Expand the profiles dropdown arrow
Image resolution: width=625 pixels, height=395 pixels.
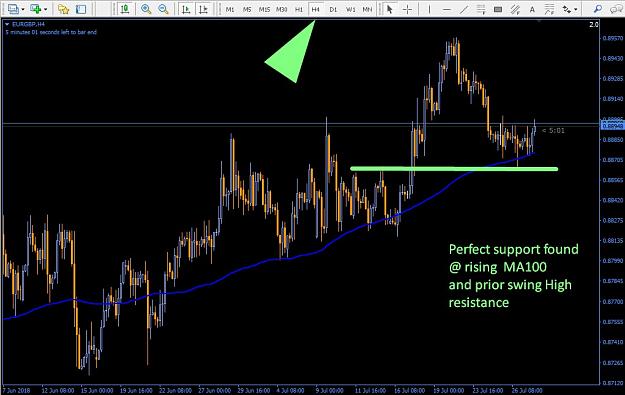[x=45, y=9]
